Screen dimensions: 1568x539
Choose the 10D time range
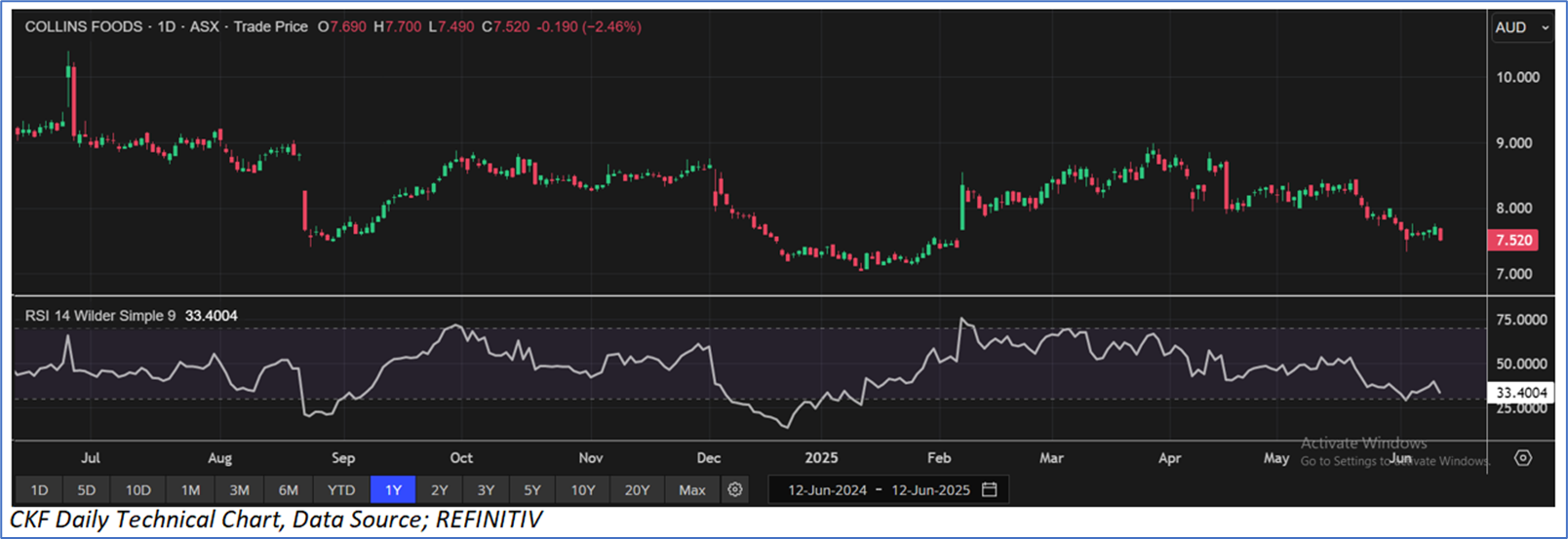click(x=137, y=489)
